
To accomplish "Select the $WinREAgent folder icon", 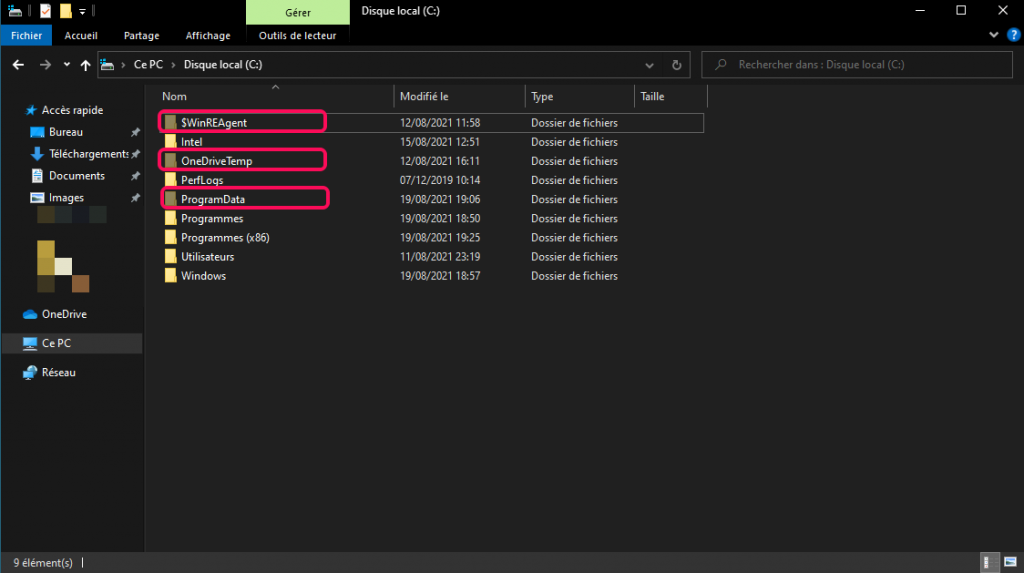I will point(170,122).
